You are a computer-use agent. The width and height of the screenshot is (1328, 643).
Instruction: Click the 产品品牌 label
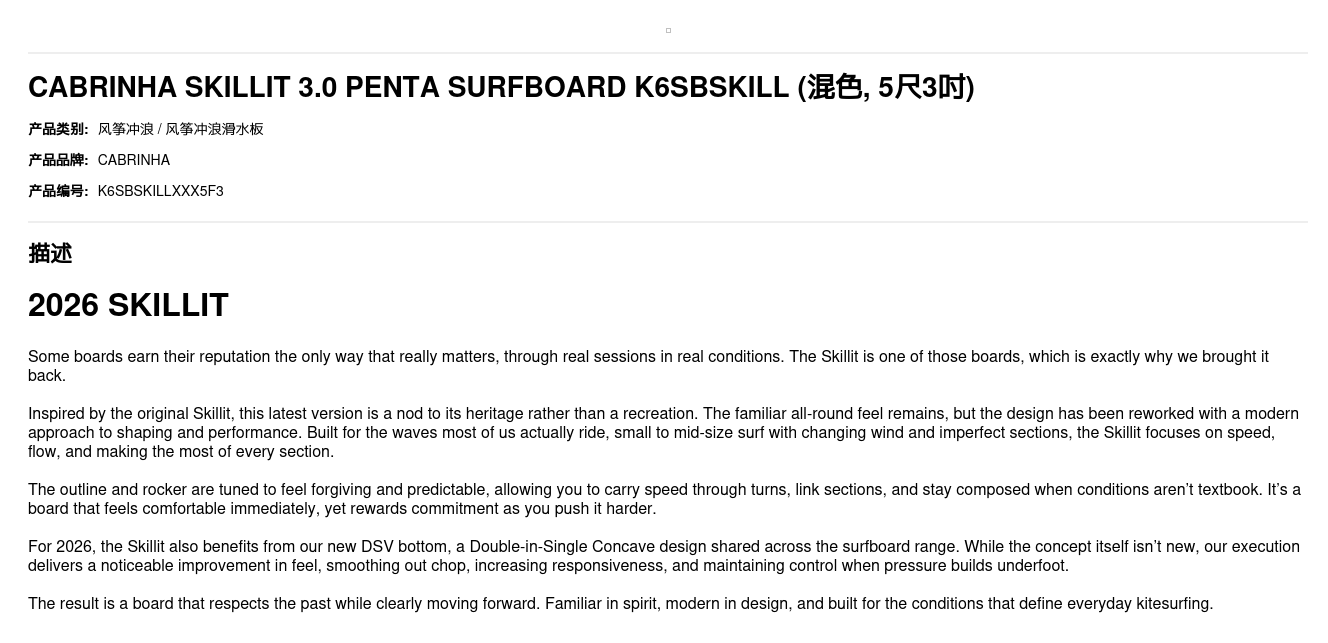click(x=58, y=160)
